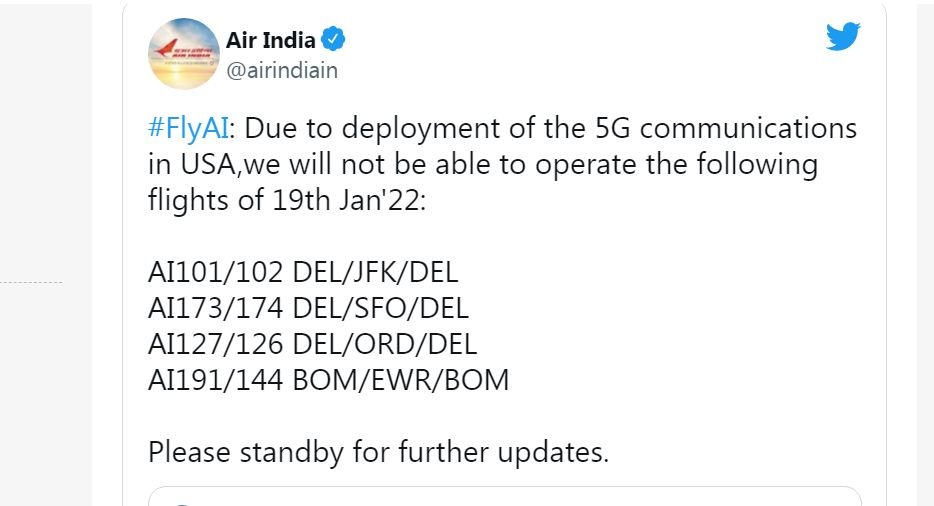Click the flight number AI191/144
Viewport: 934px width, 506px height.
point(216,380)
